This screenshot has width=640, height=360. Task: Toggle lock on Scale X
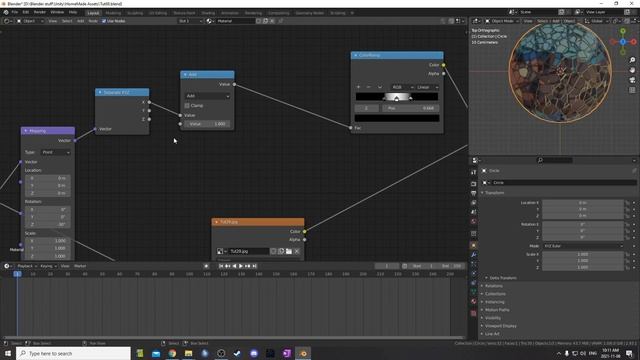point(628,254)
